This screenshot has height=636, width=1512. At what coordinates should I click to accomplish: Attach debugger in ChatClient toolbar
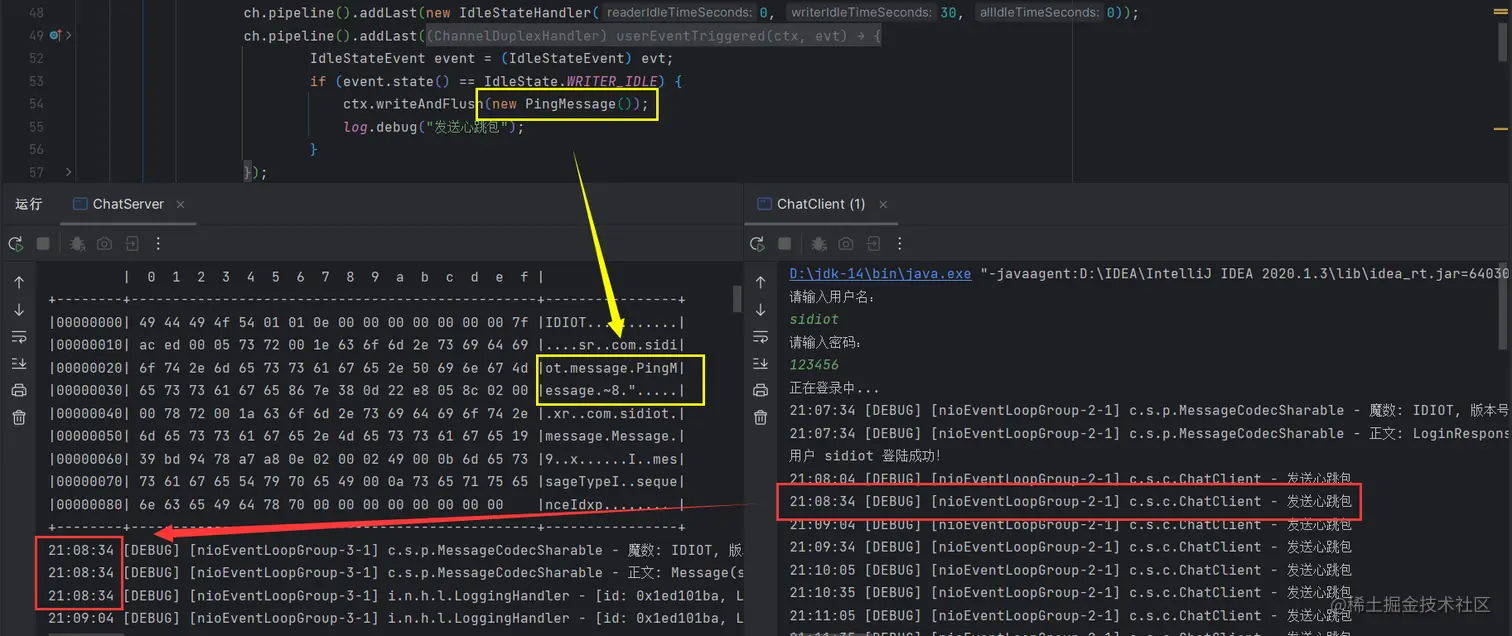point(819,243)
